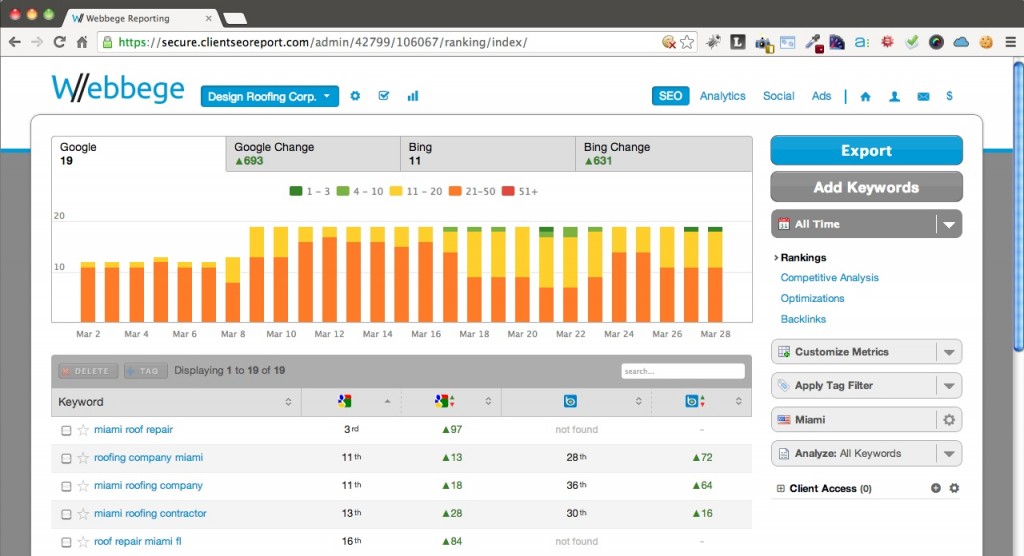
Task: Reload the page with browser refresh icon
Action: (59, 42)
